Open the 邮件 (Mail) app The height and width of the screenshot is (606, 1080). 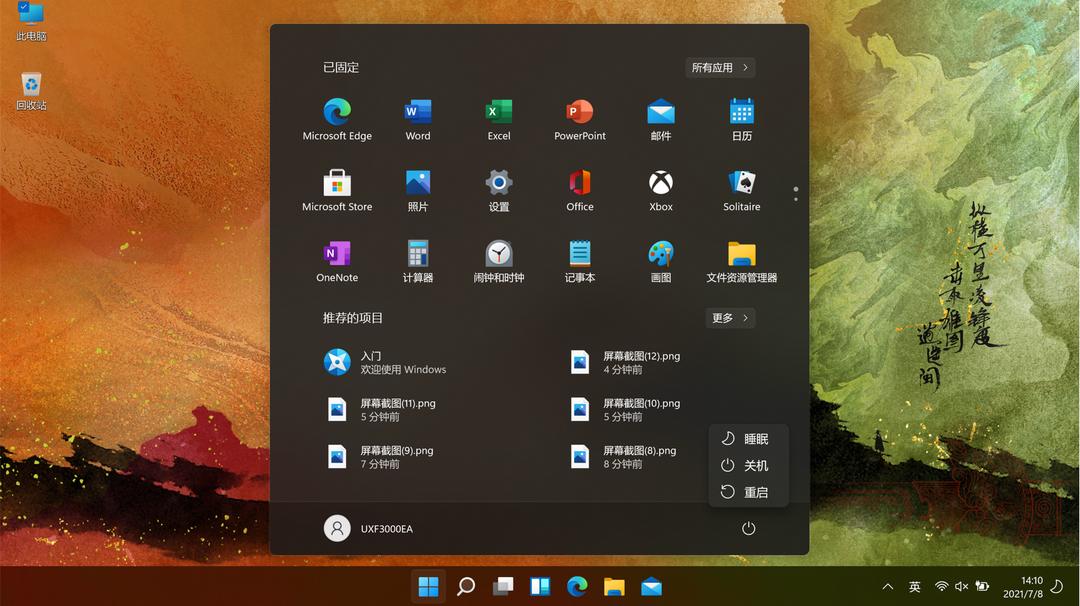(660, 117)
